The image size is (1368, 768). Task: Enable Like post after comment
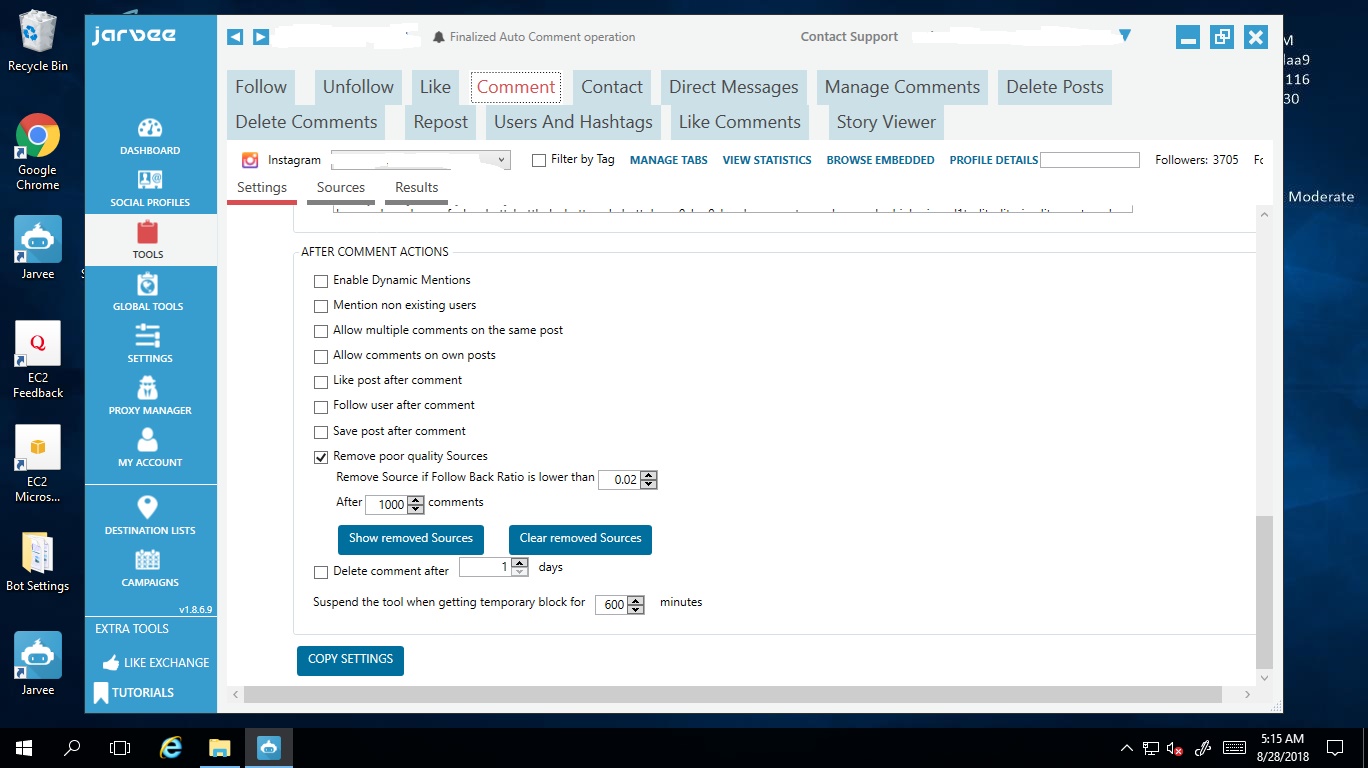pyautogui.click(x=321, y=381)
